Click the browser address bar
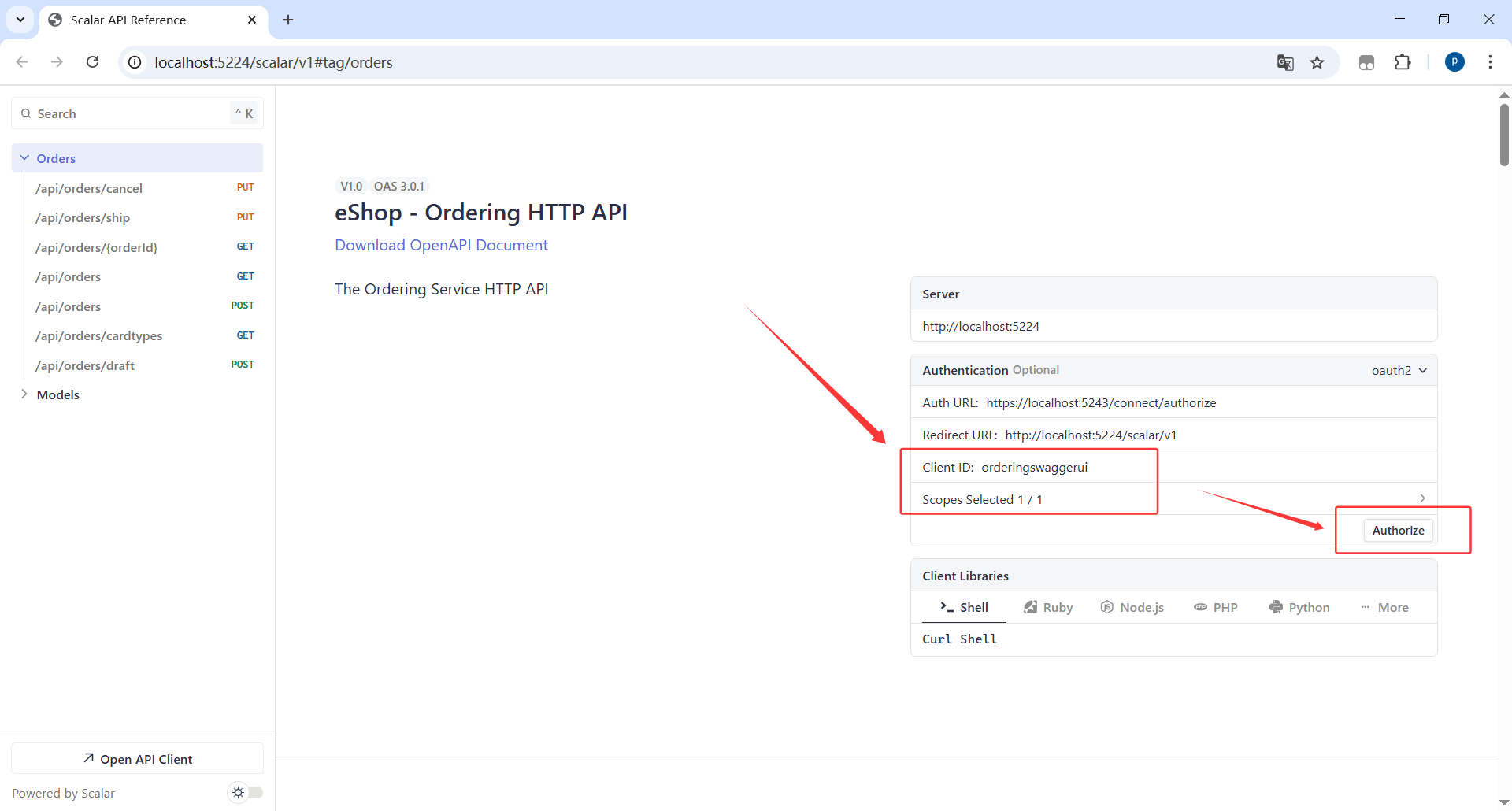Viewport: 1512px width, 811px height. coord(709,62)
